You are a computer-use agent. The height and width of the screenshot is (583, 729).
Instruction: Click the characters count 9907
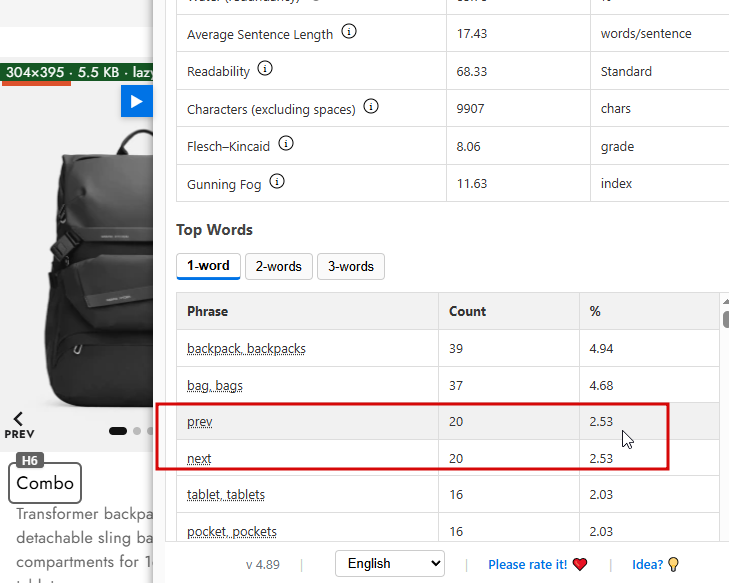(470, 109)
